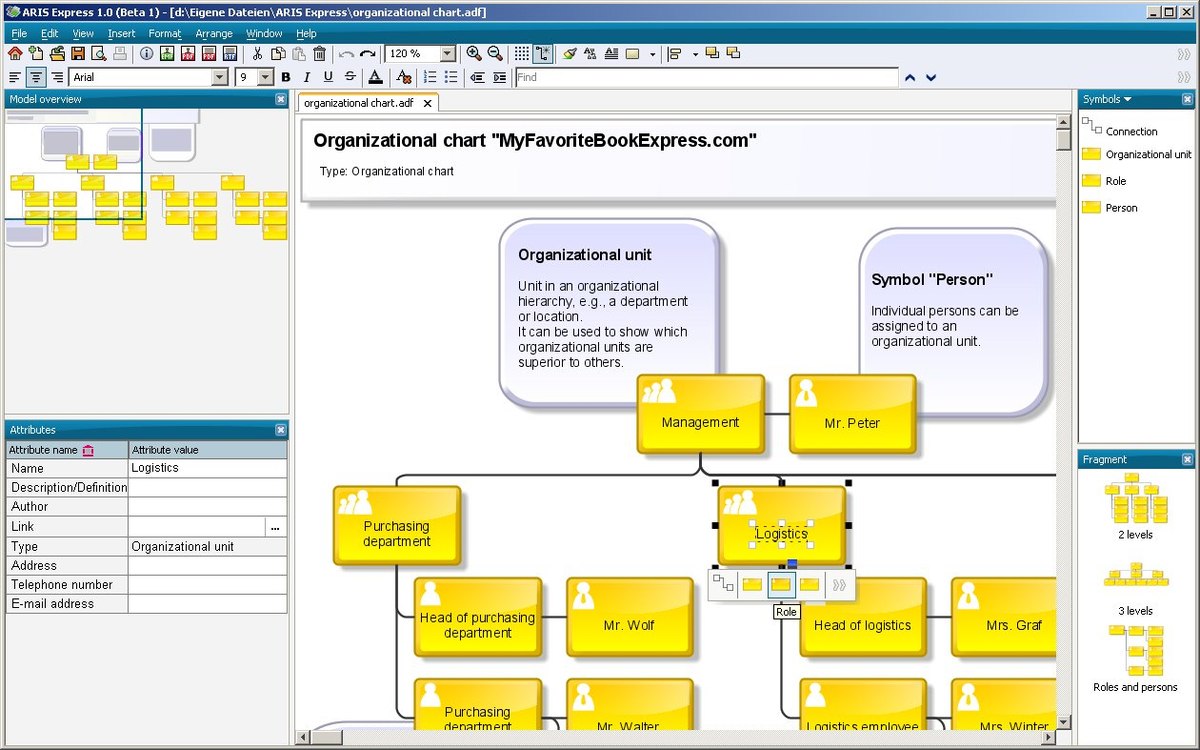Click the Zoom in magnifier icon

pos(474,54)
